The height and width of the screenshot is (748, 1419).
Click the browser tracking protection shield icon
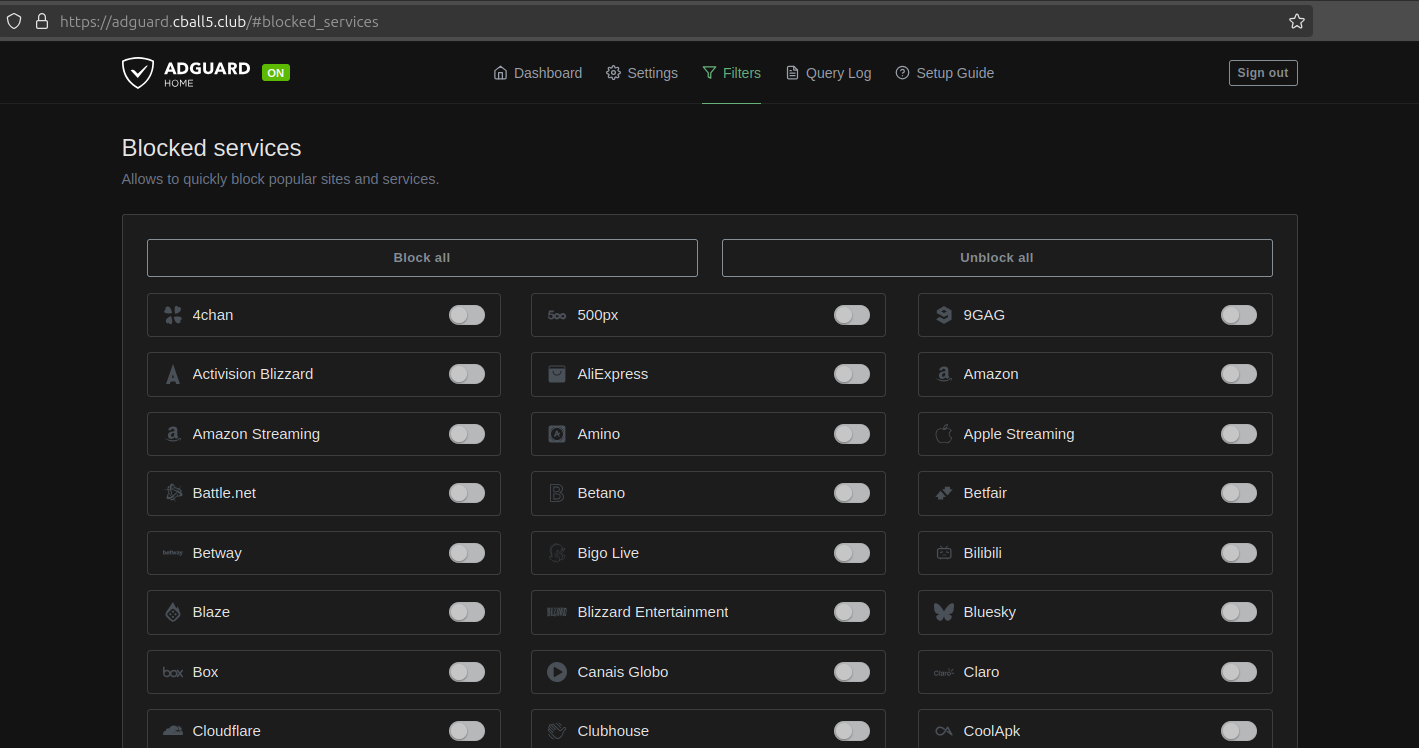pos(14,21)
